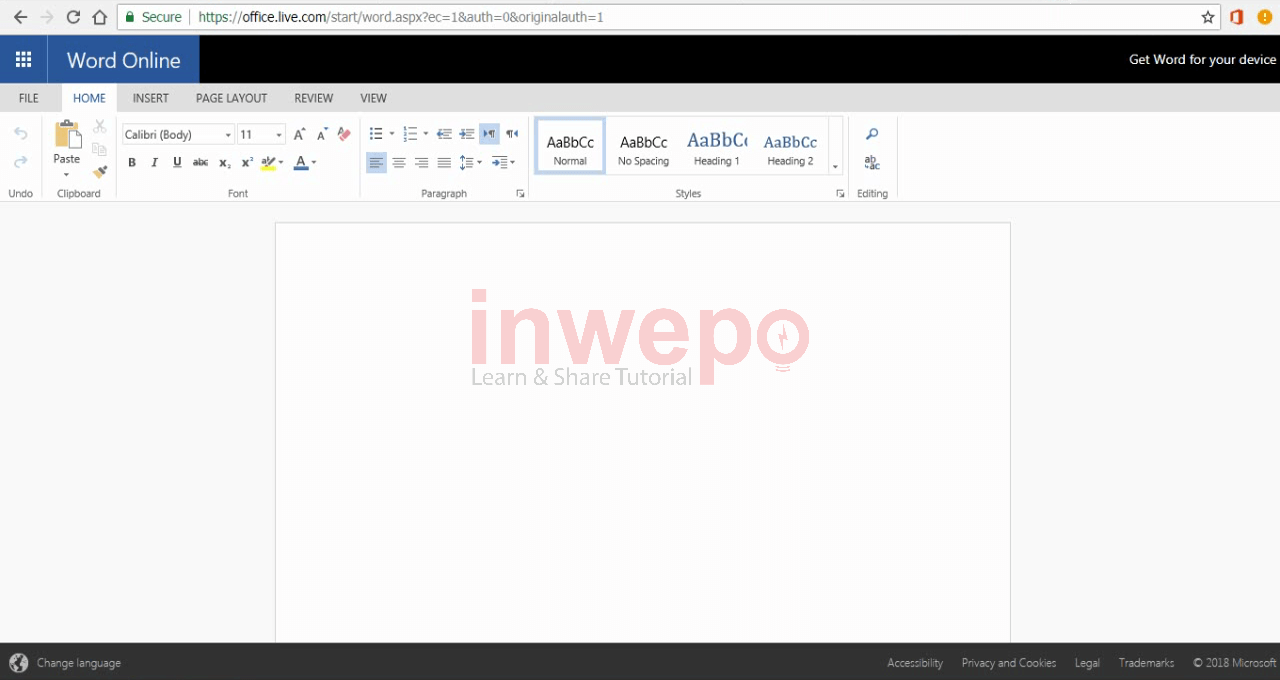Open the font size 11 dropdown

click(279, 135)
